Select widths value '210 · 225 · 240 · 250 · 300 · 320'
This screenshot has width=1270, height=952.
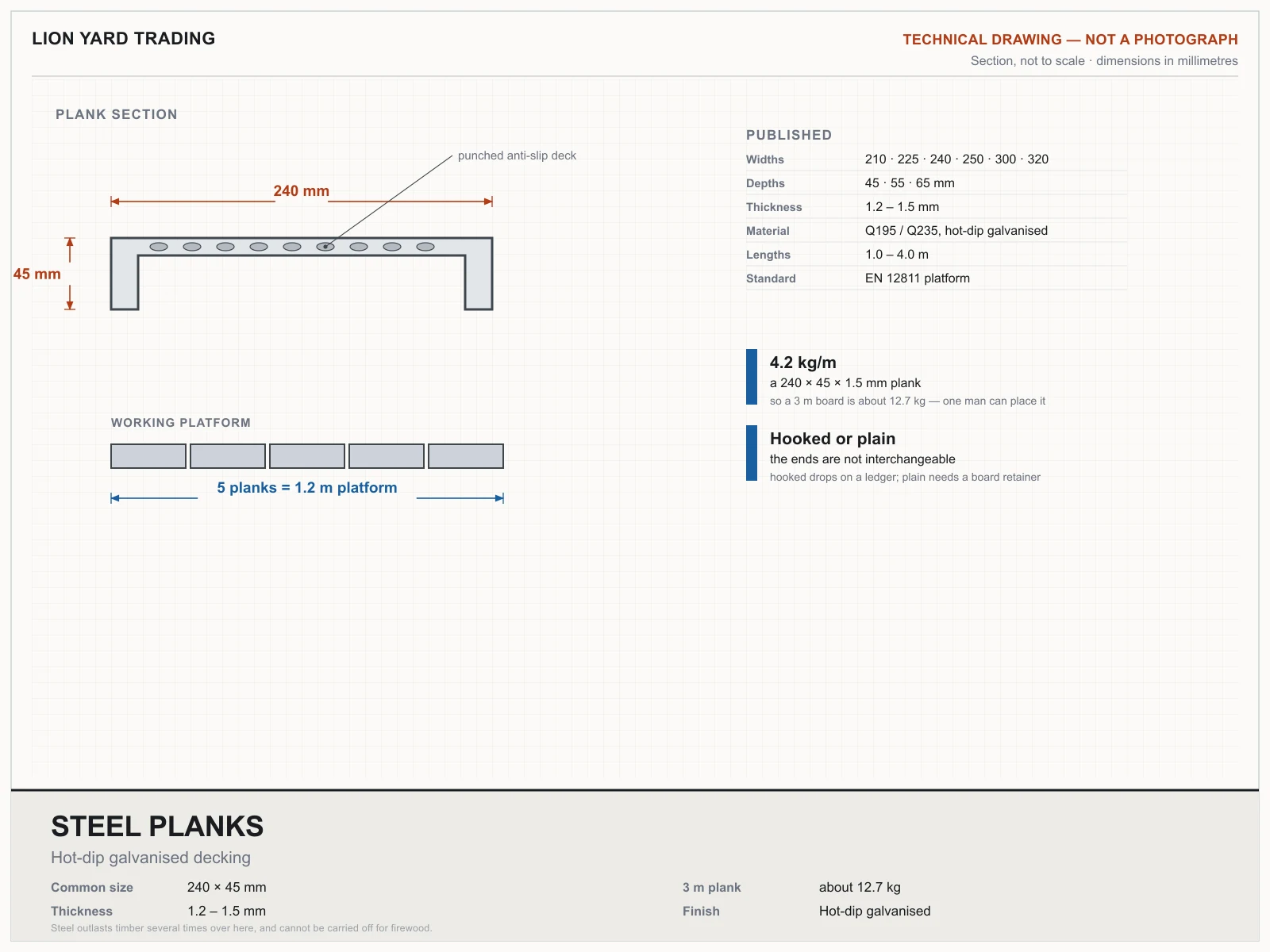click(956, 159)
